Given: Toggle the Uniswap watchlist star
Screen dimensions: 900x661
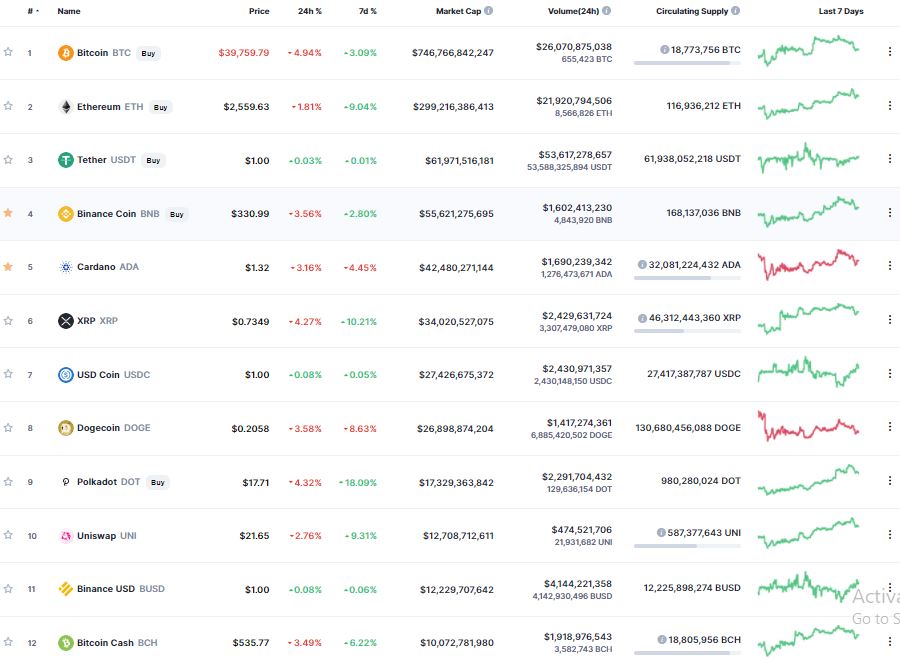Looking at the screenshot, I should click(8, 535).
